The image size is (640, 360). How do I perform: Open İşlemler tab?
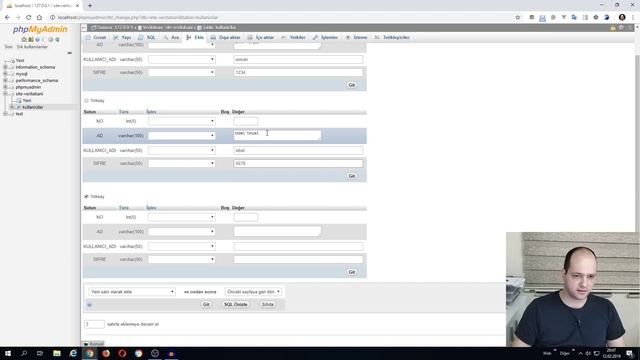[x=325, y=38]
